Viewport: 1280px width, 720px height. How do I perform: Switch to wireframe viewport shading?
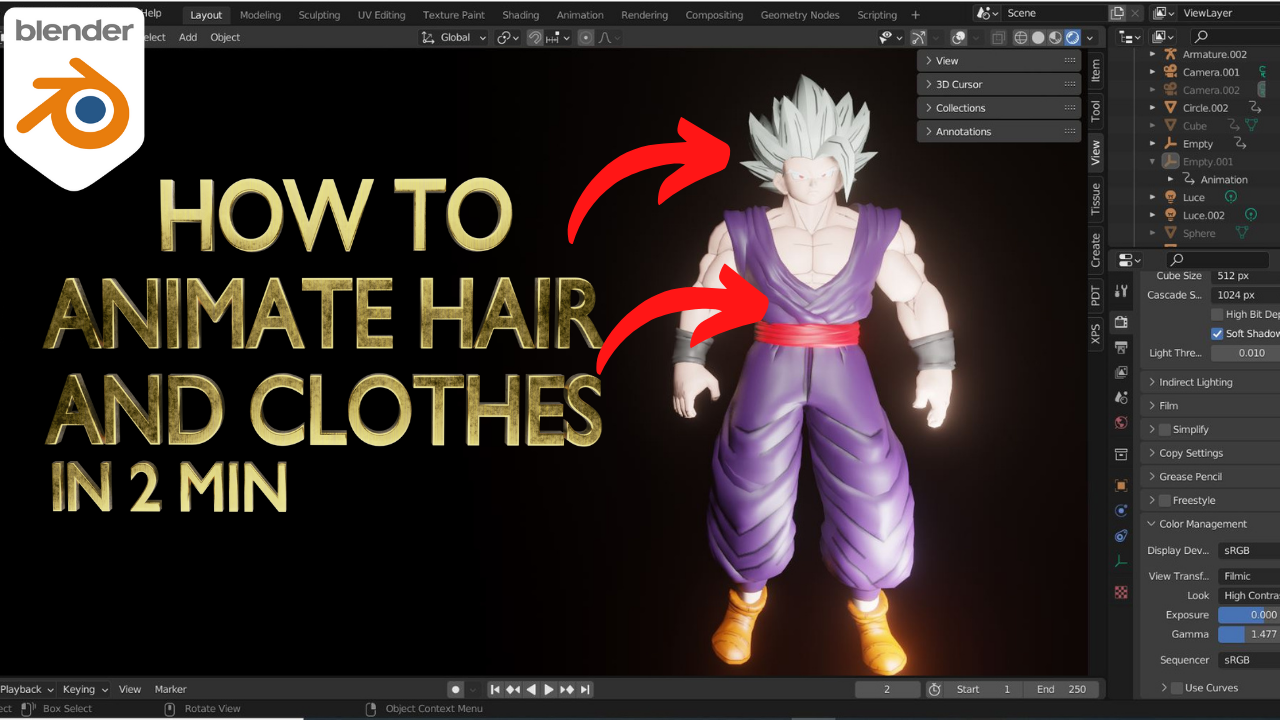(1021, 38)
